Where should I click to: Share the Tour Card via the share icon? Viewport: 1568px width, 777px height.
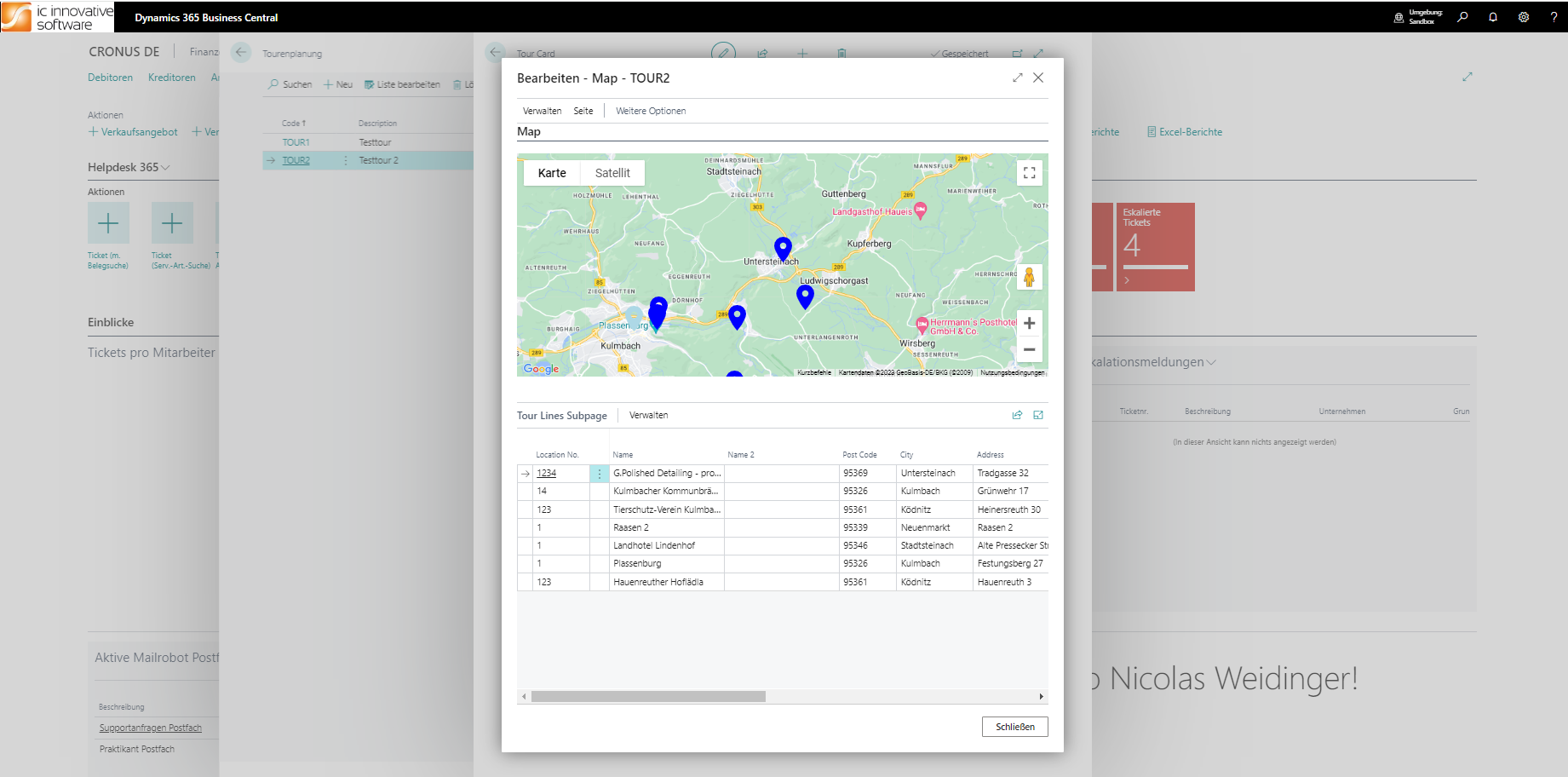point(761,54)
